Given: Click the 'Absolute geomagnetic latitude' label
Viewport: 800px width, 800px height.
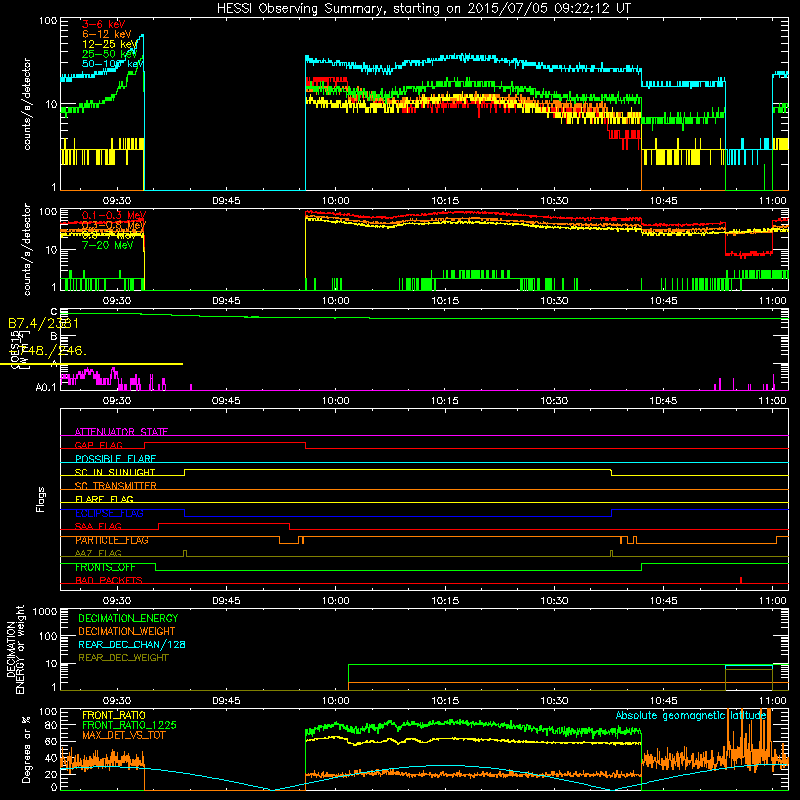Looking at the screenshot, I should 691,715.
